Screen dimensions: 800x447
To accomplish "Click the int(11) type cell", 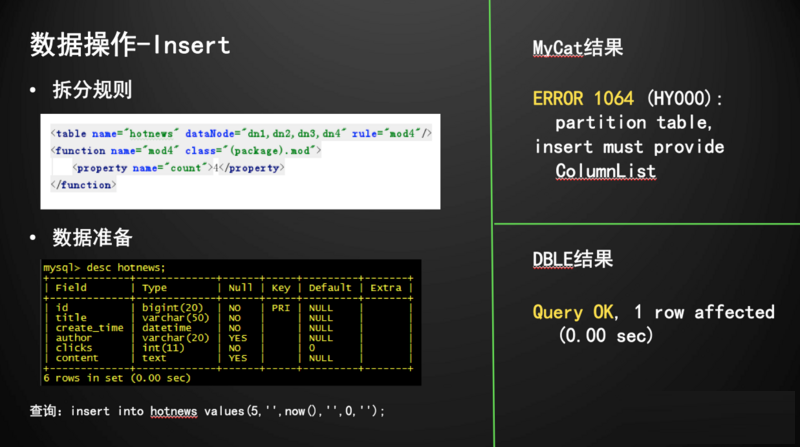I will (x=163, y=347).
